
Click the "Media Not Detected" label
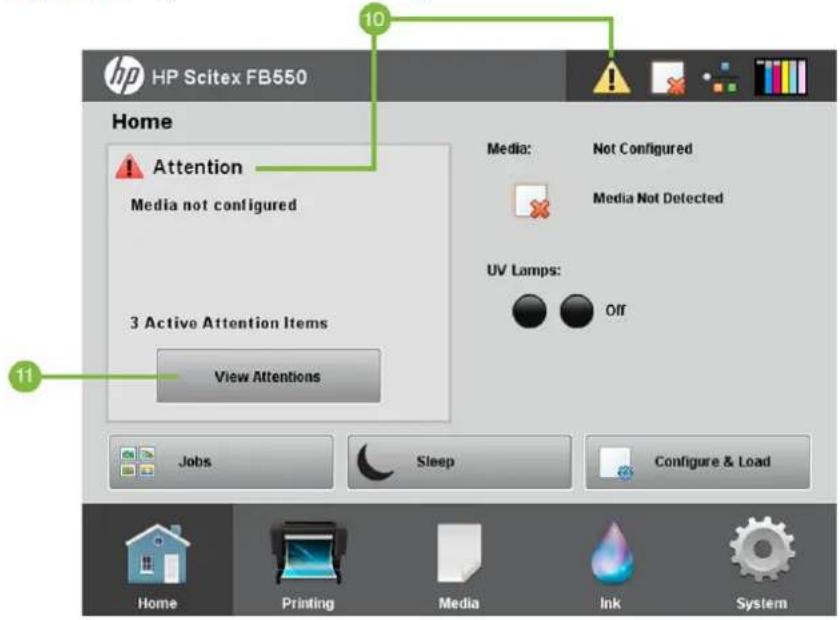(x=658, y=198)
